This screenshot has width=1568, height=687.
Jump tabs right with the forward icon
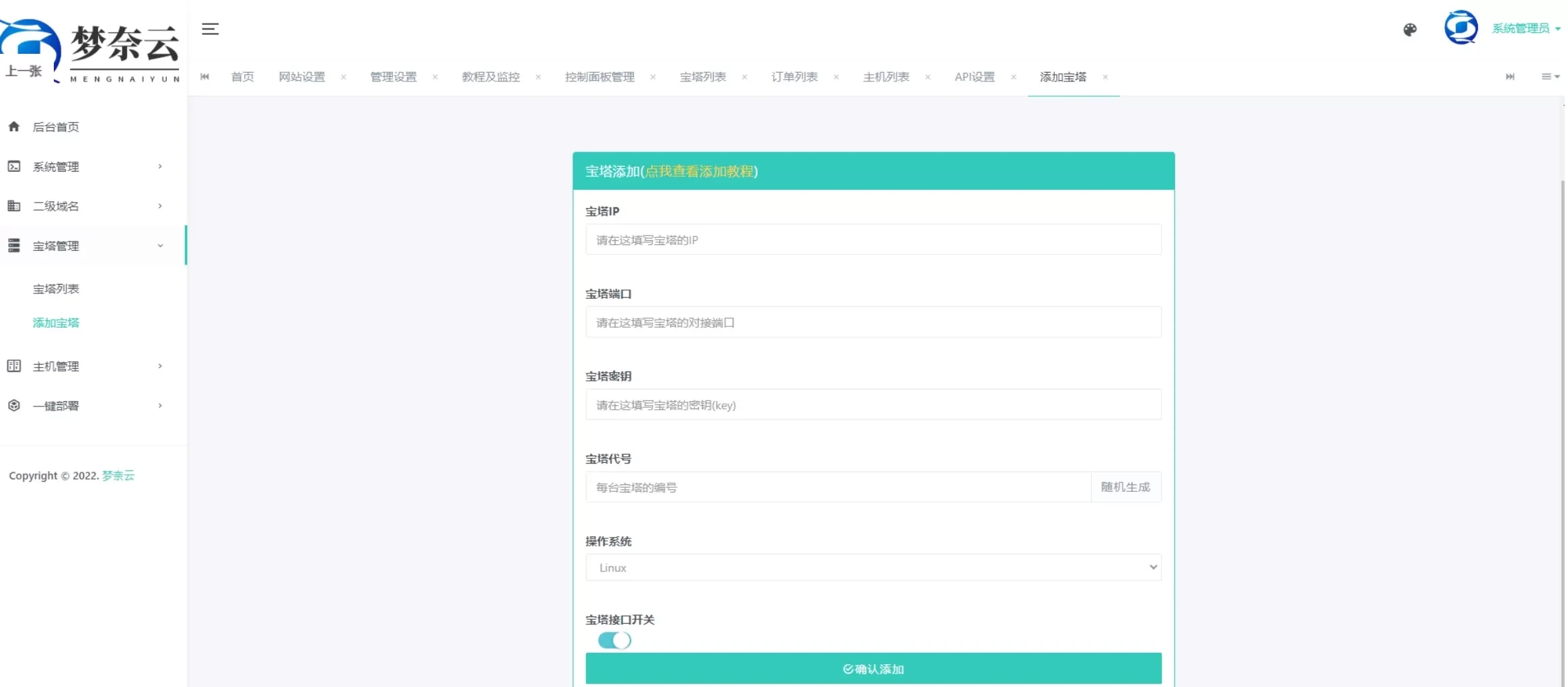(x=1510, y=77)
